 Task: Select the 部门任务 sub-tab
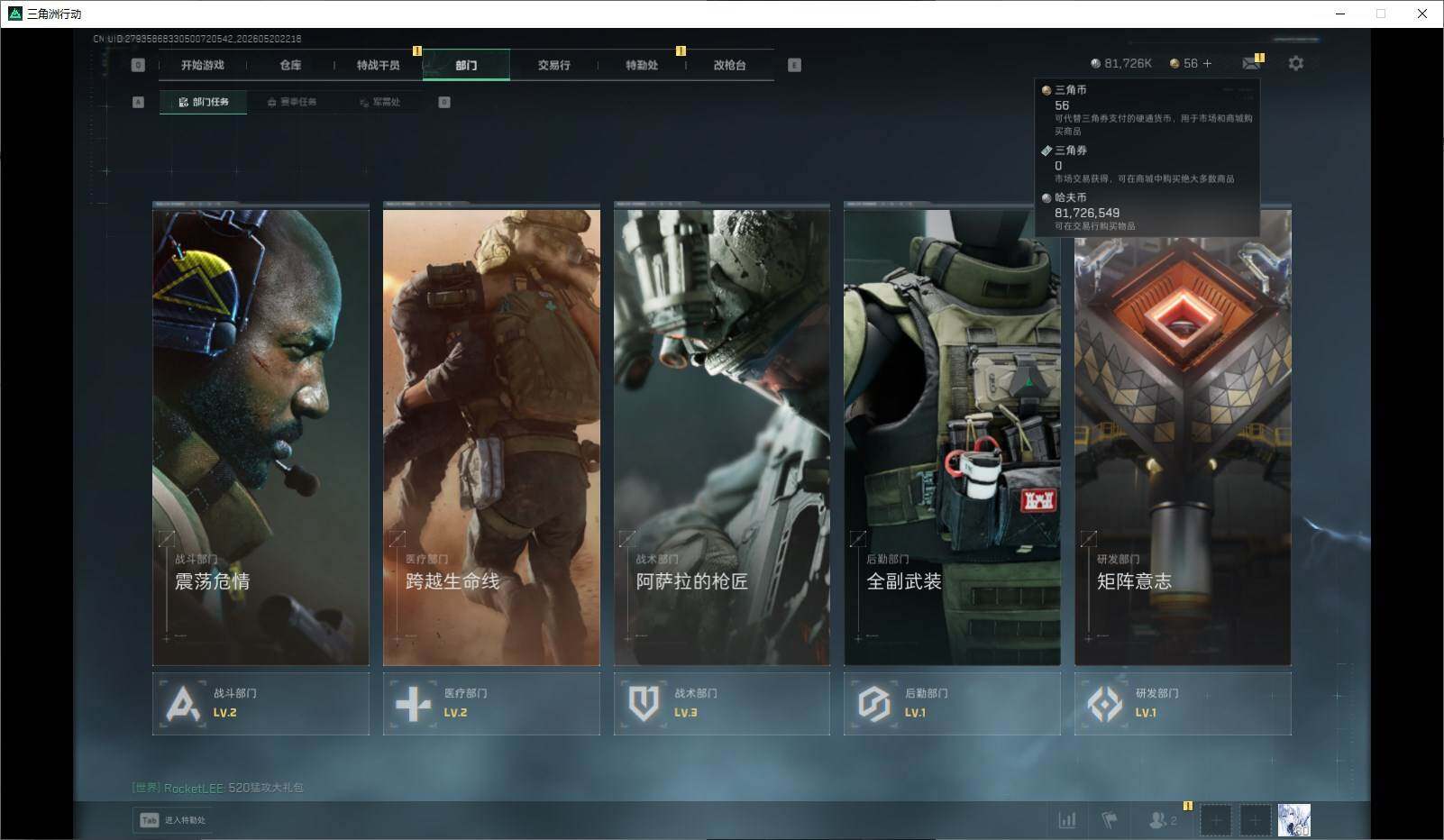click(204, 102)
